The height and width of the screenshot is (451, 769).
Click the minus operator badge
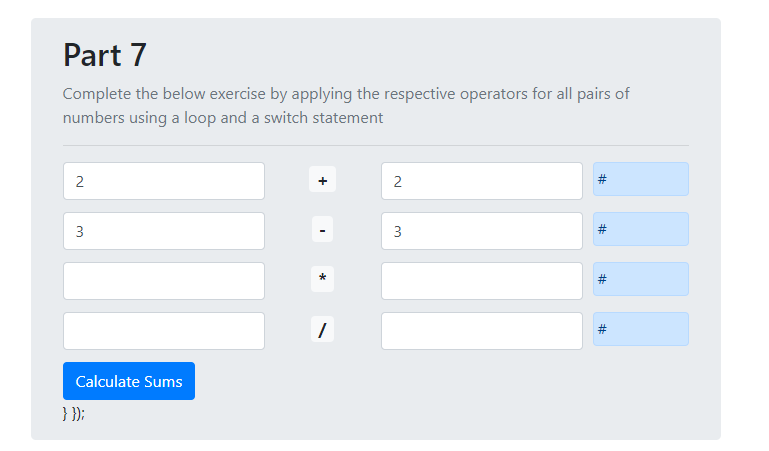[322, 231]
